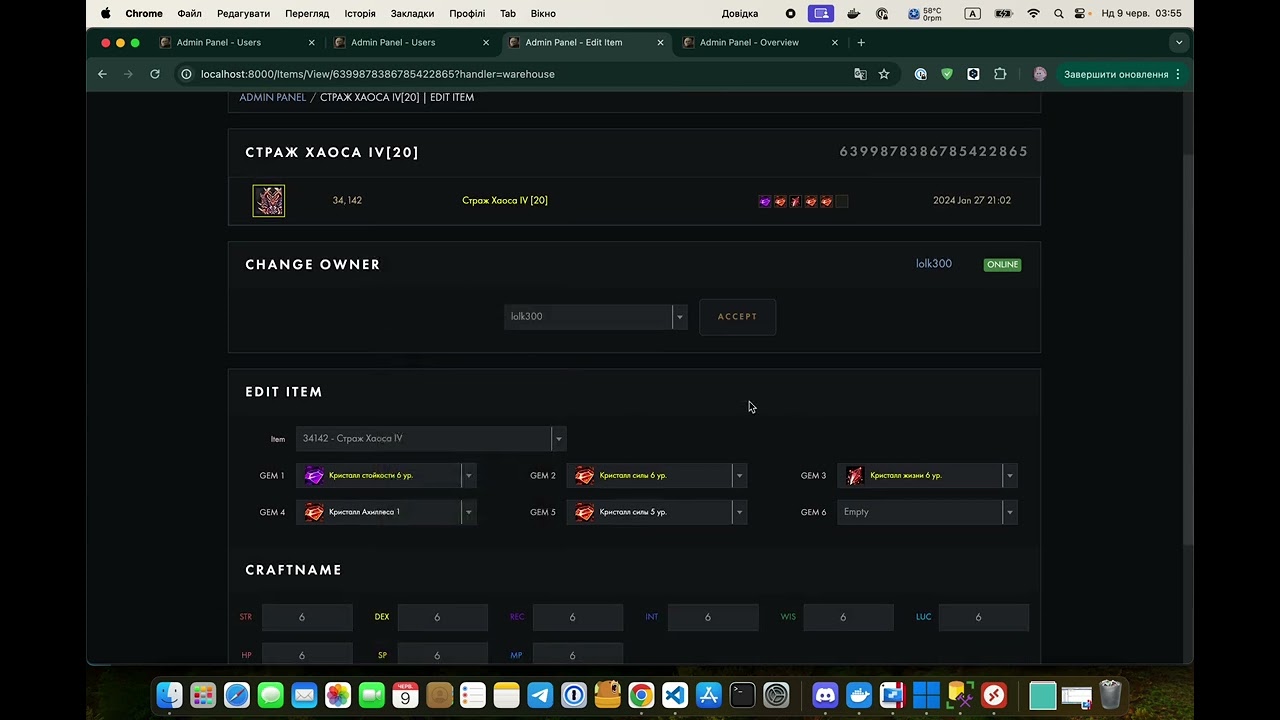Click the ONLINE status badge
This screenshot has width=1280, height=720.
[1002, 265]
